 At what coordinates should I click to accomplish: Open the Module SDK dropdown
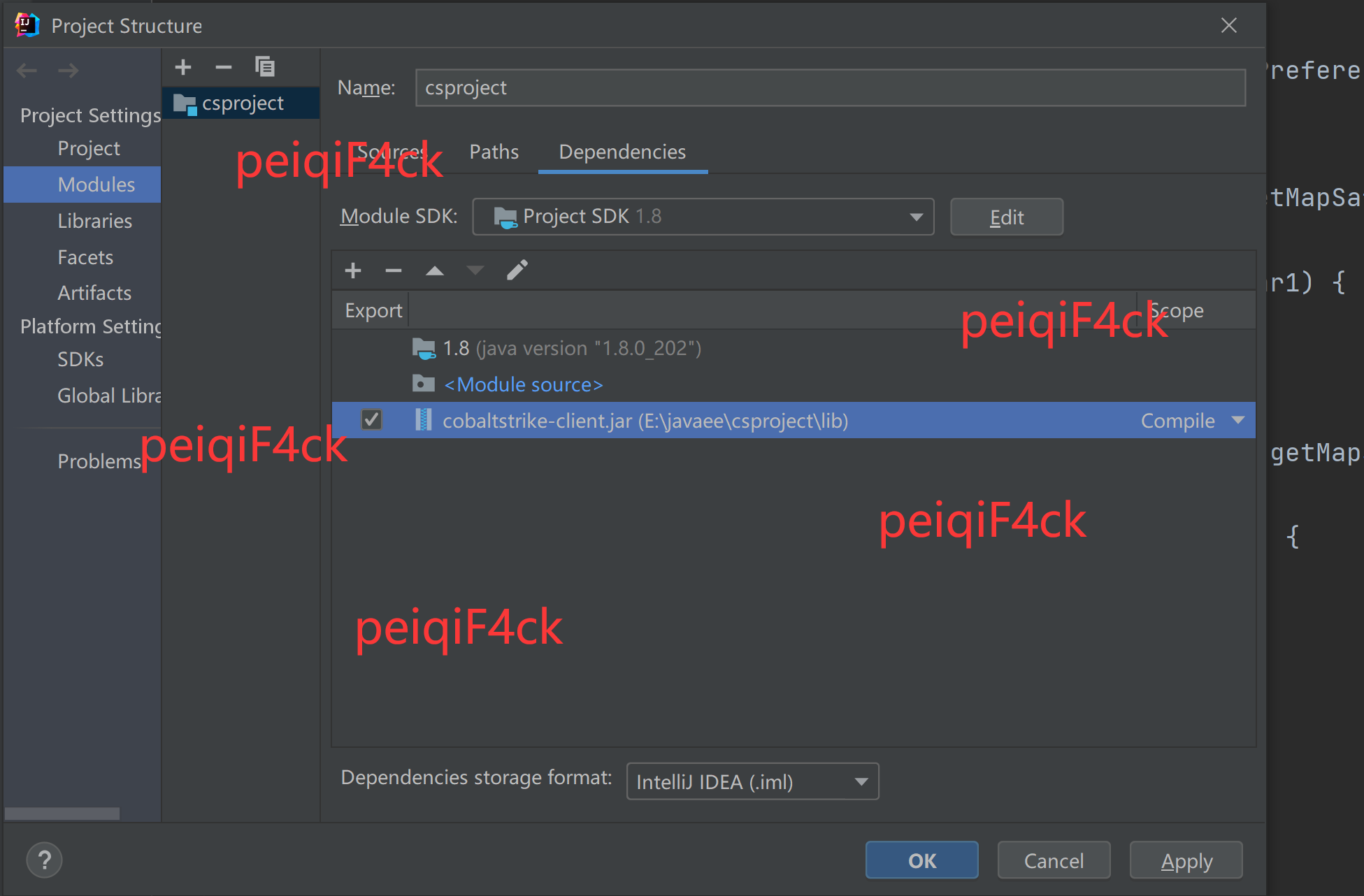pyautogui.click(x=703, y=217)
